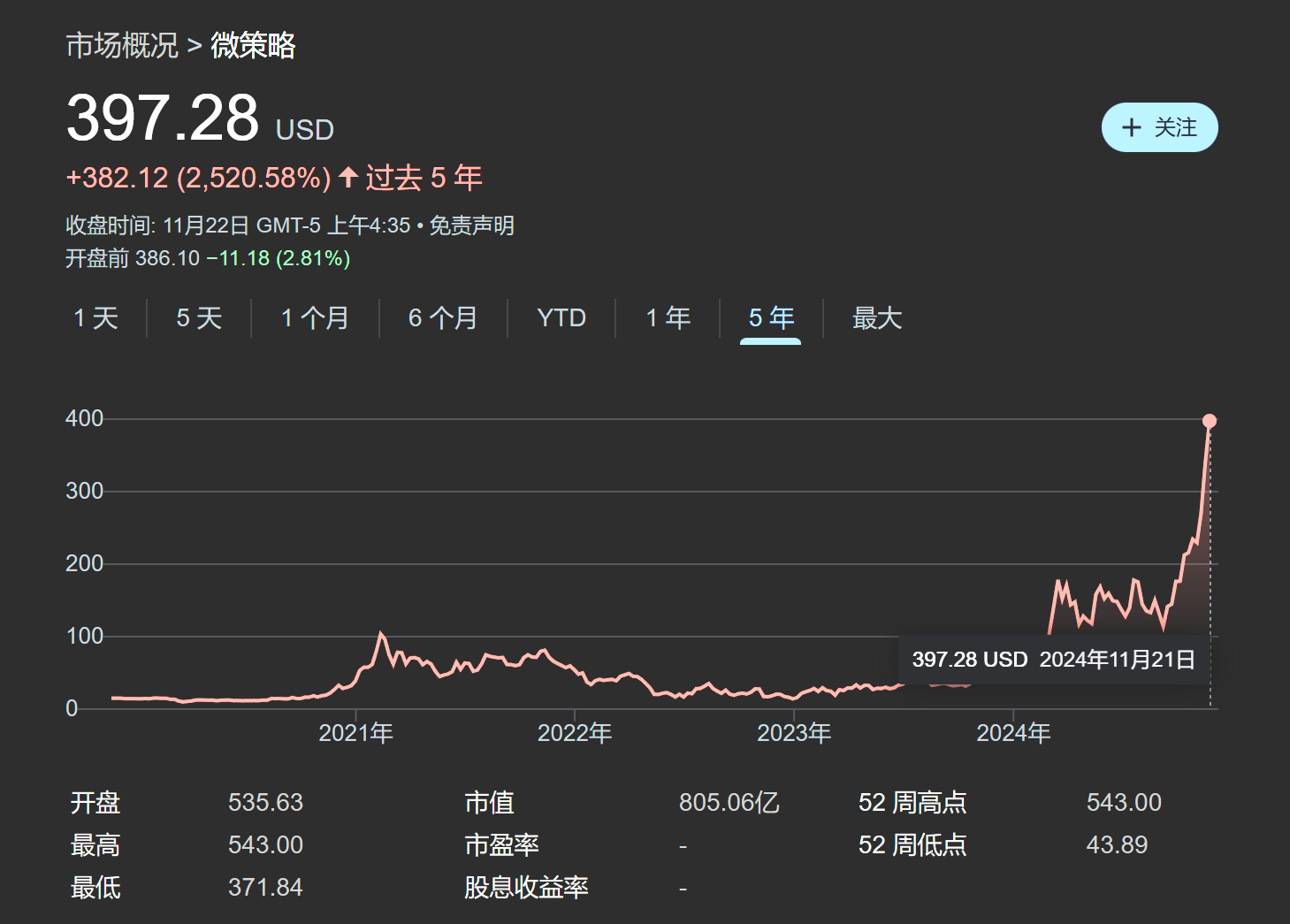
Task: Click the 2023年 x-axis label
Action: coord(794,733)
